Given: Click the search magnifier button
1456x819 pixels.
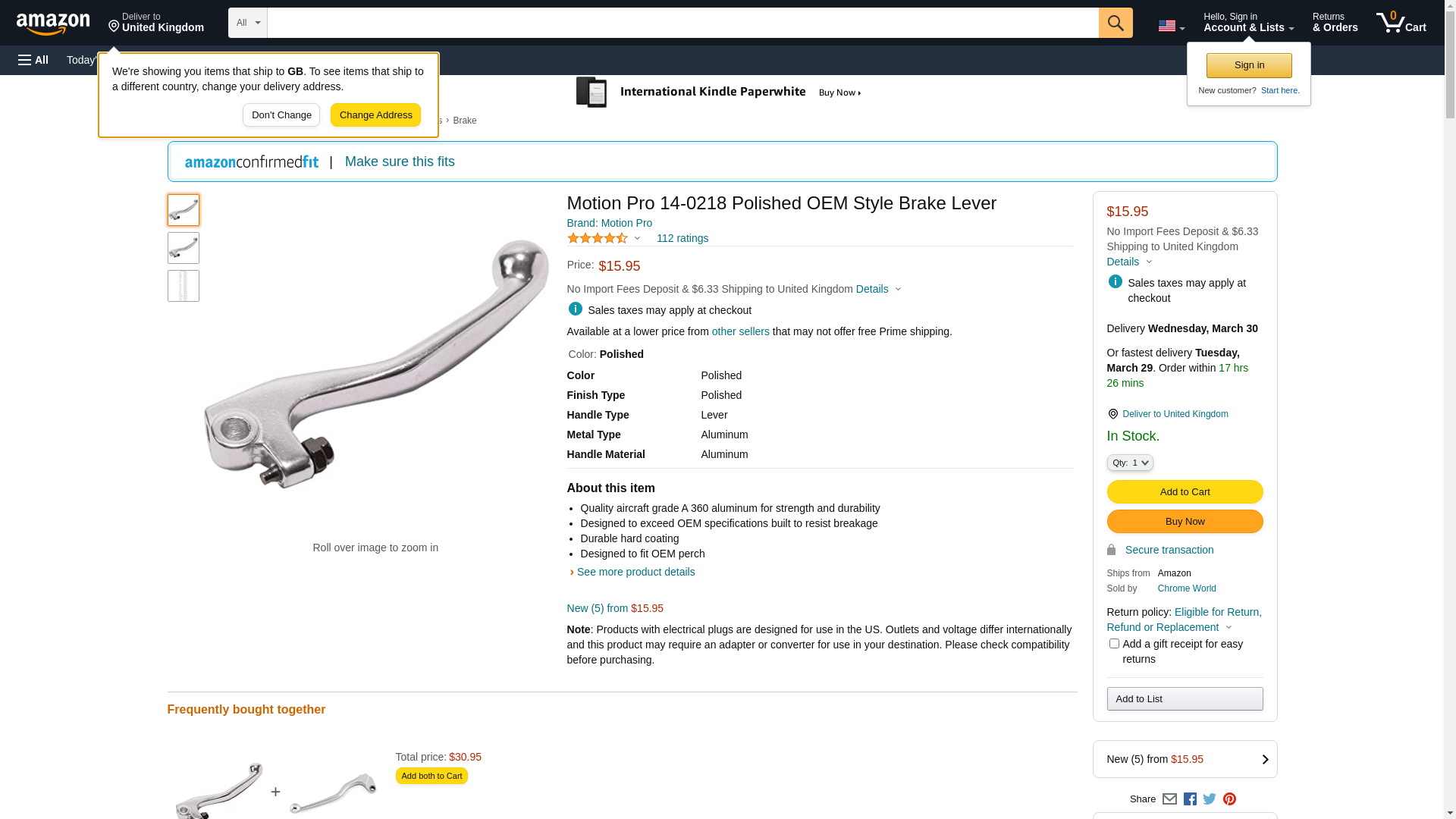Looking at the screenshot, I should point(1116,23).
